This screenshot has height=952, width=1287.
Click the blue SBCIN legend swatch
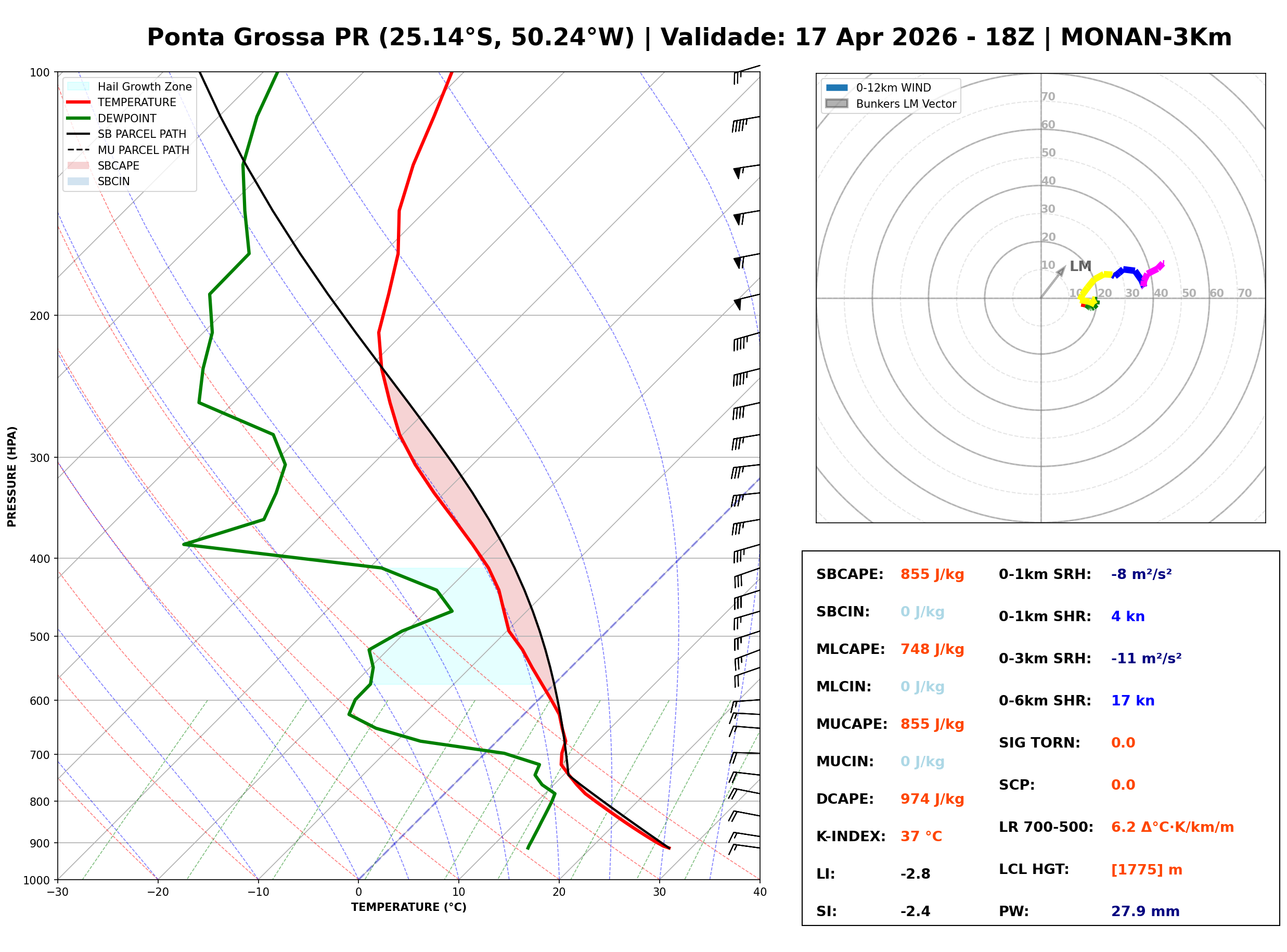[79, 181]
